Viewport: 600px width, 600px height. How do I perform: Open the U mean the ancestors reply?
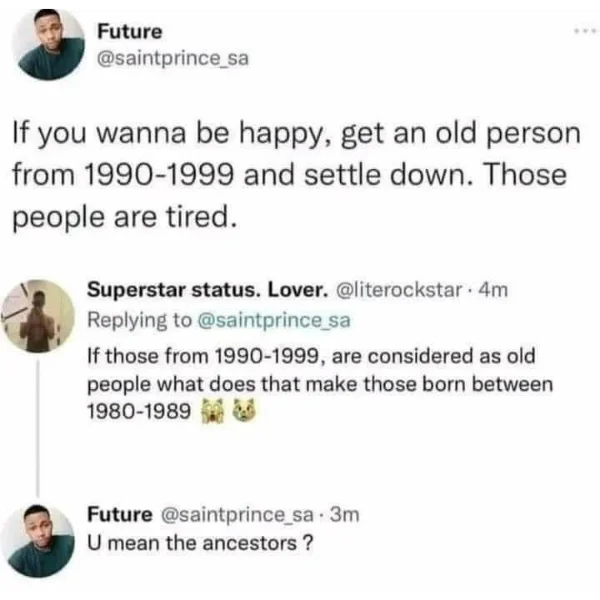[200, 543]
